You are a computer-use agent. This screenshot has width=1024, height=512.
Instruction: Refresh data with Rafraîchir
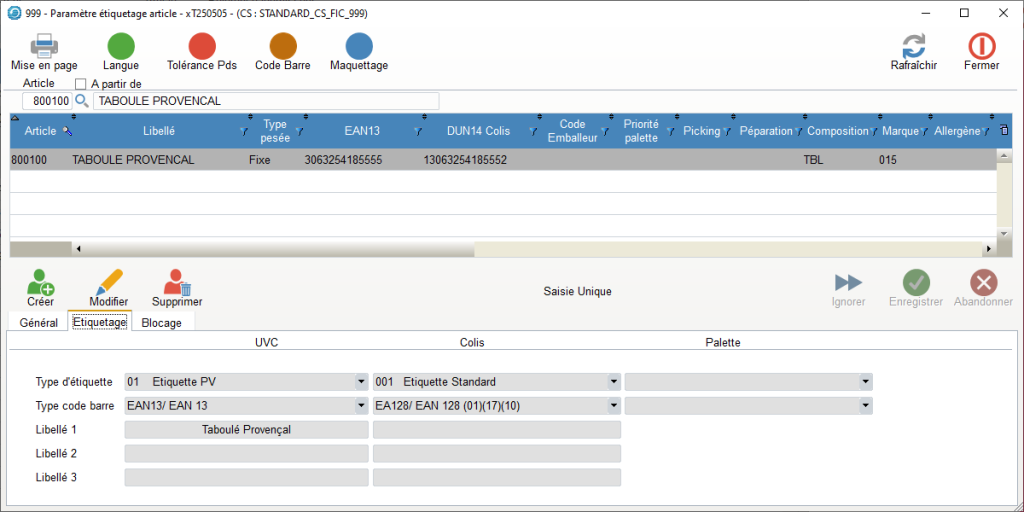(x=913, y=46)
